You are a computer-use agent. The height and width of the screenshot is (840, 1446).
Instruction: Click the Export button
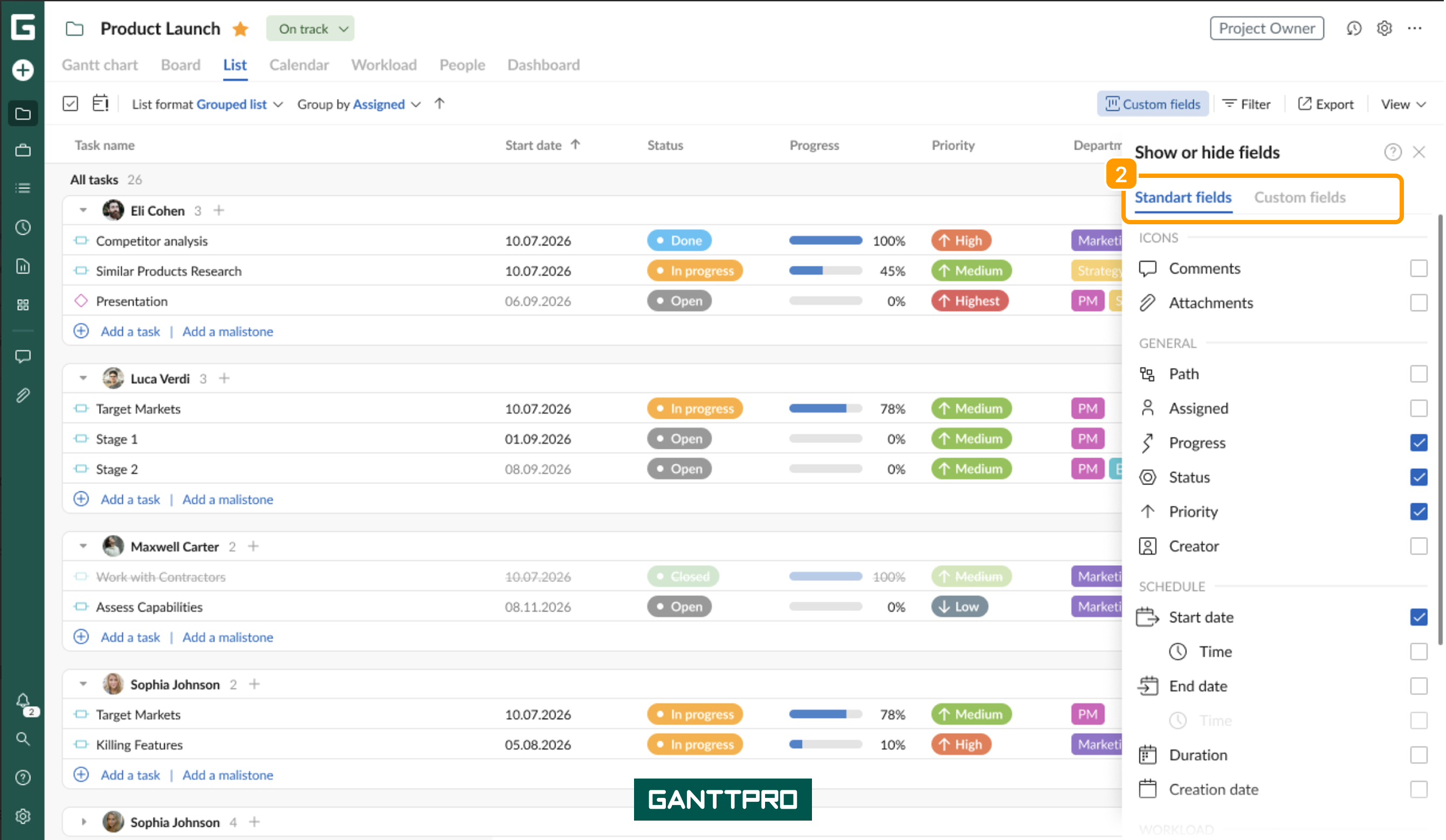[x=1325, y=104]
